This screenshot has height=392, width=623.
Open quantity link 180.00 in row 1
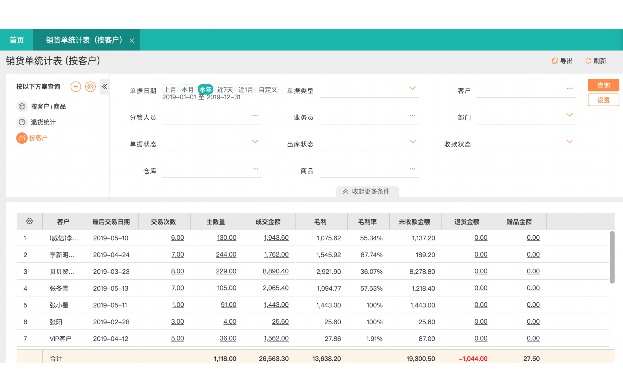[226, 238]
